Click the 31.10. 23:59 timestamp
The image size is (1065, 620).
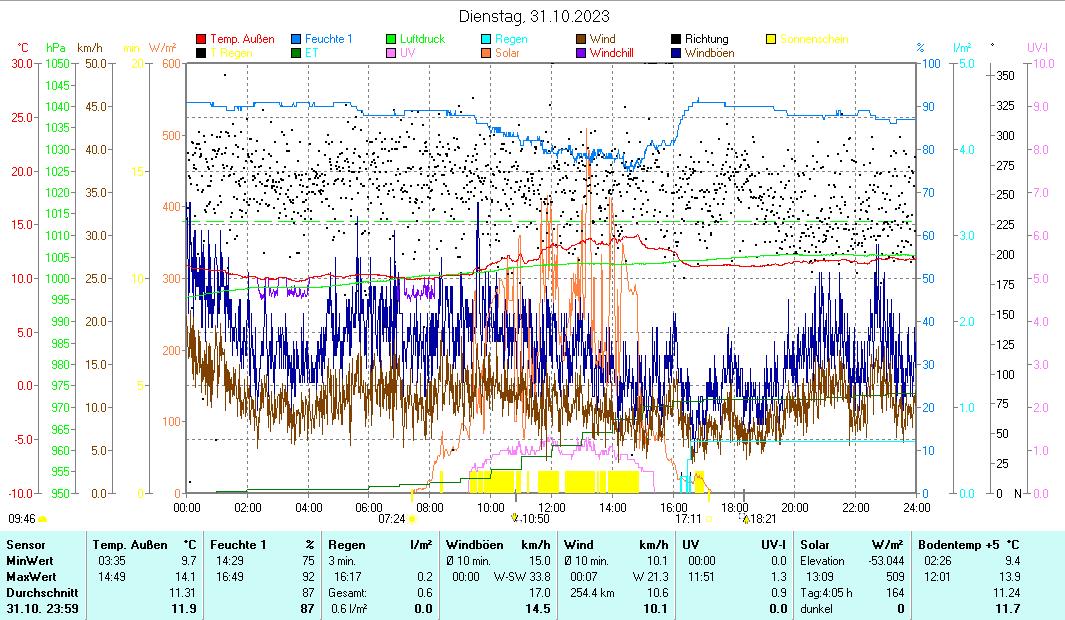[42, 608]
